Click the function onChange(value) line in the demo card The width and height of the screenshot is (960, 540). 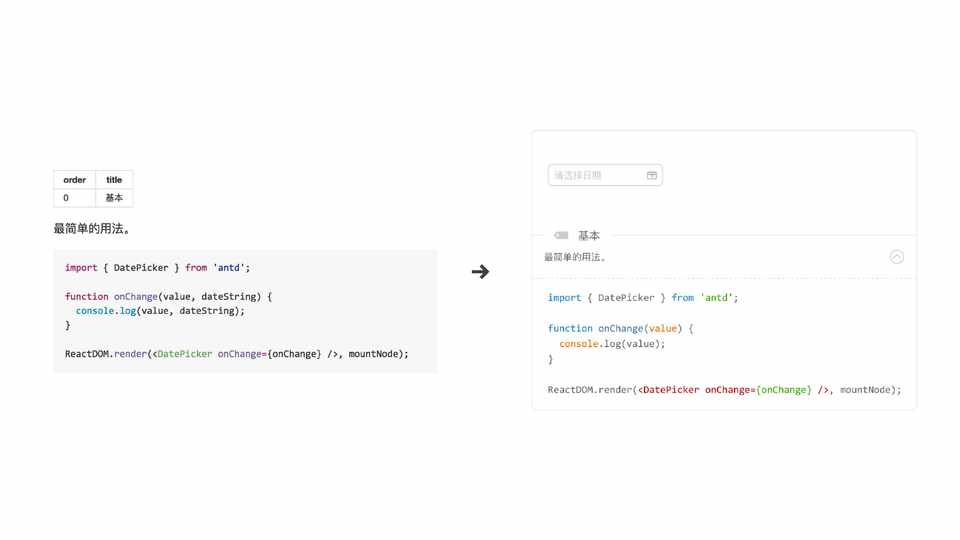pos(620,328)
